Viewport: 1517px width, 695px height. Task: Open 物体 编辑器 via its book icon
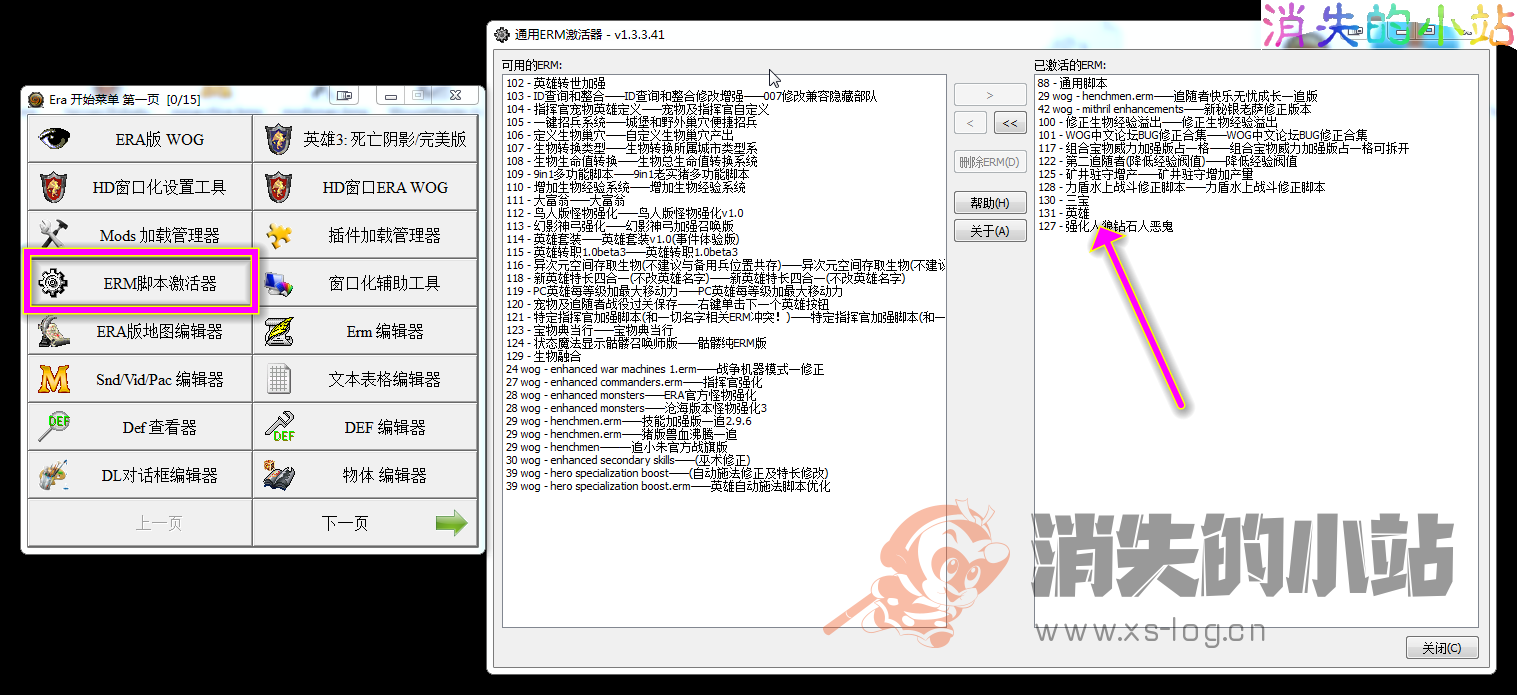279,475
